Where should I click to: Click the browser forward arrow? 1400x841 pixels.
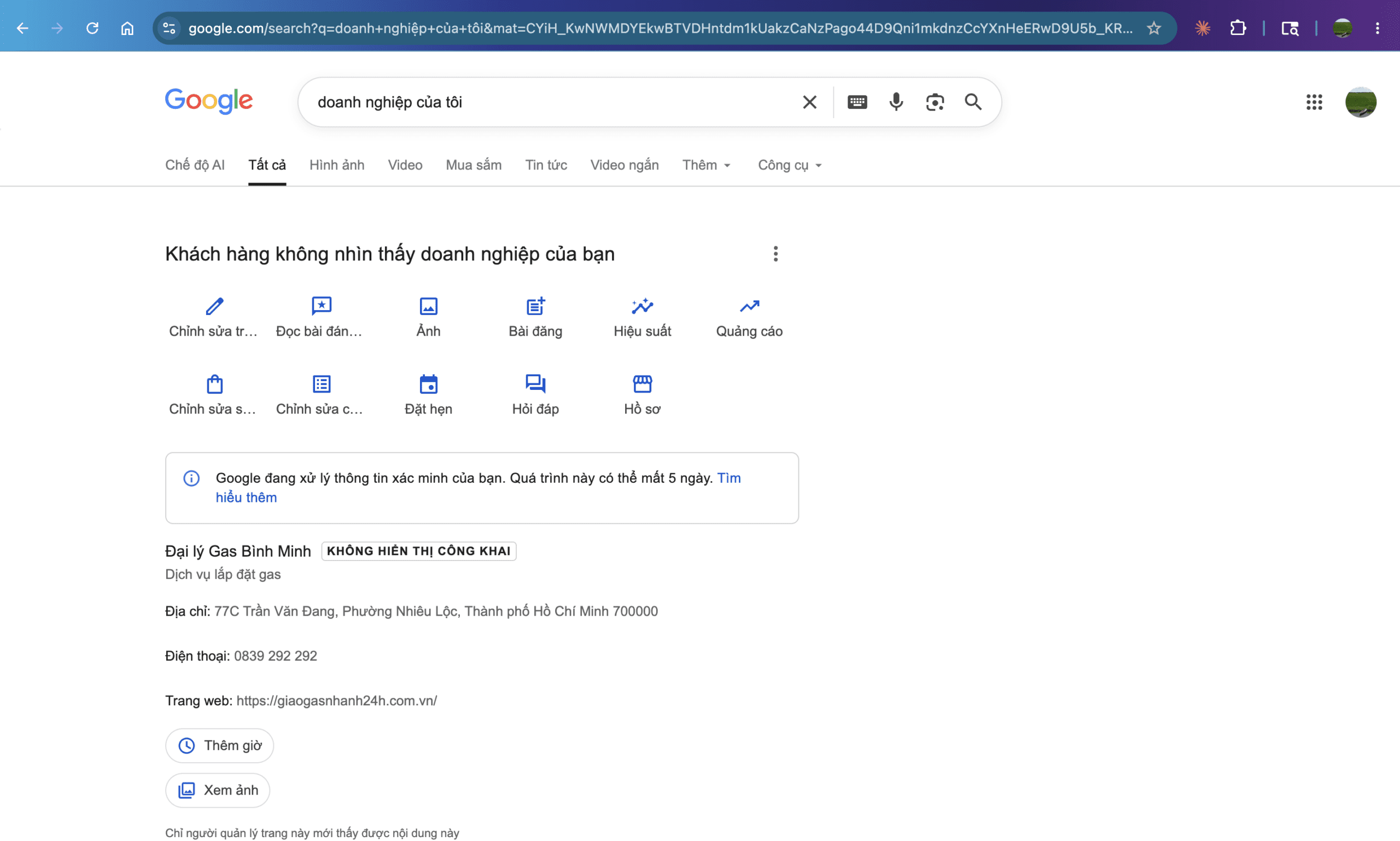(57, 28)
